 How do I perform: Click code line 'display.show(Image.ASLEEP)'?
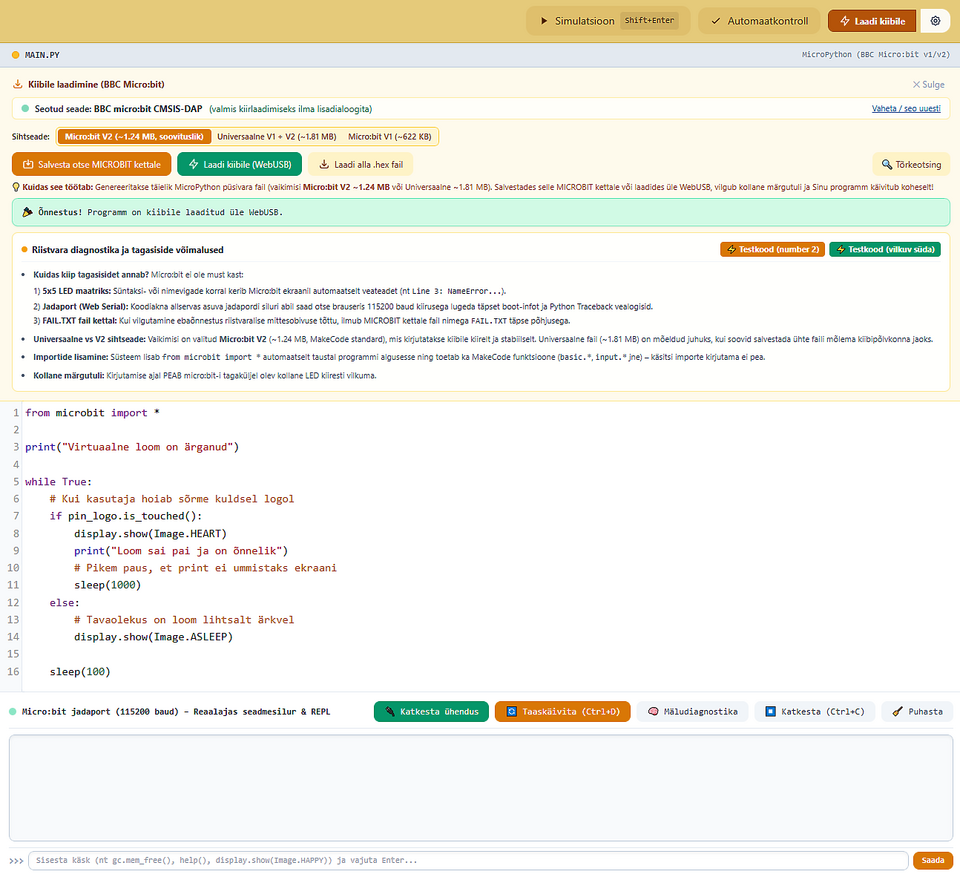click(x=154, y=637)
